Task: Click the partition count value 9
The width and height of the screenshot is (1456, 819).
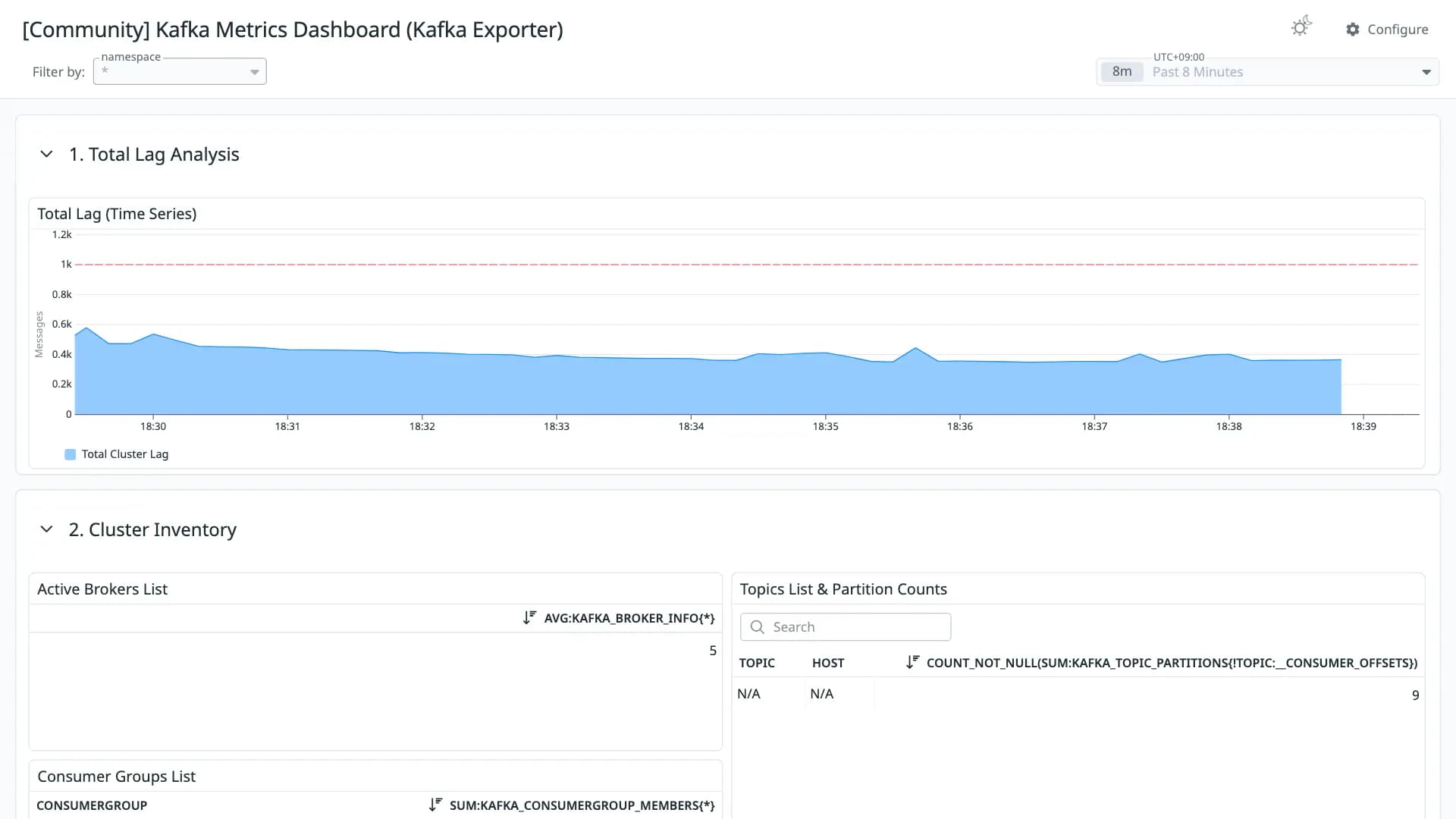Action: pos(1415,695)
